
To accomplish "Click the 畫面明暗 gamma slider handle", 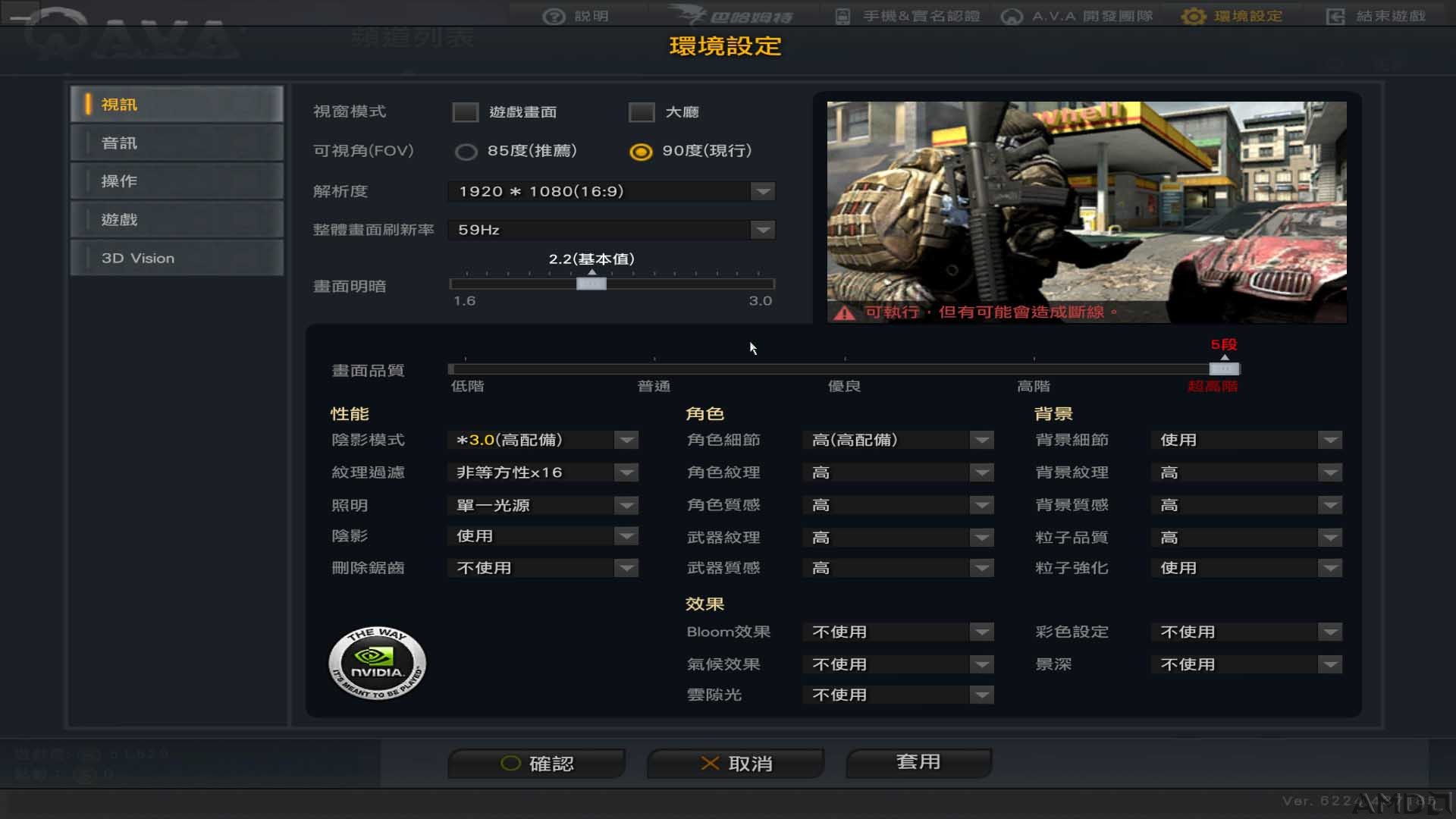I will (591, 284).
